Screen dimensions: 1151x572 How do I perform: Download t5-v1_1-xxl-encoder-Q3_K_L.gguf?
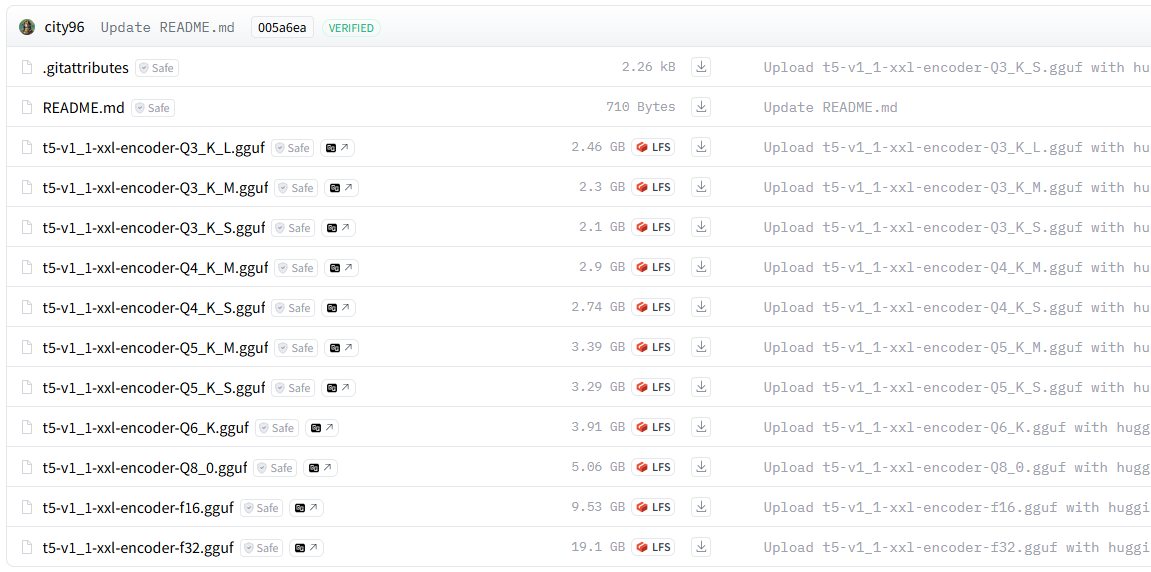[701, 148]
